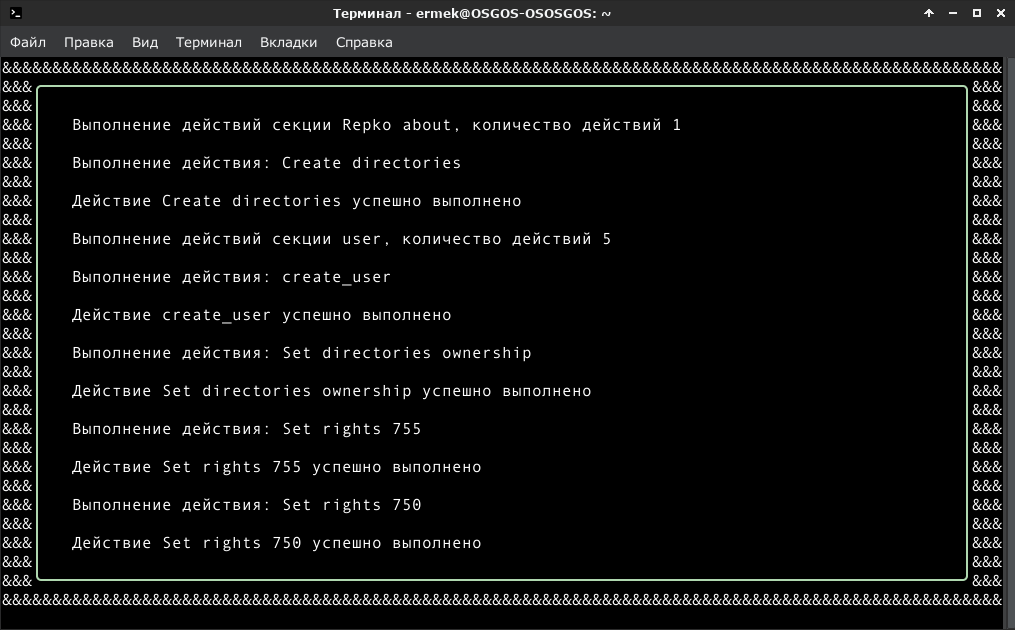This screenshot has height=630, width=1015.
Task: Open the Правка menu
Action: tap(89, 43)
